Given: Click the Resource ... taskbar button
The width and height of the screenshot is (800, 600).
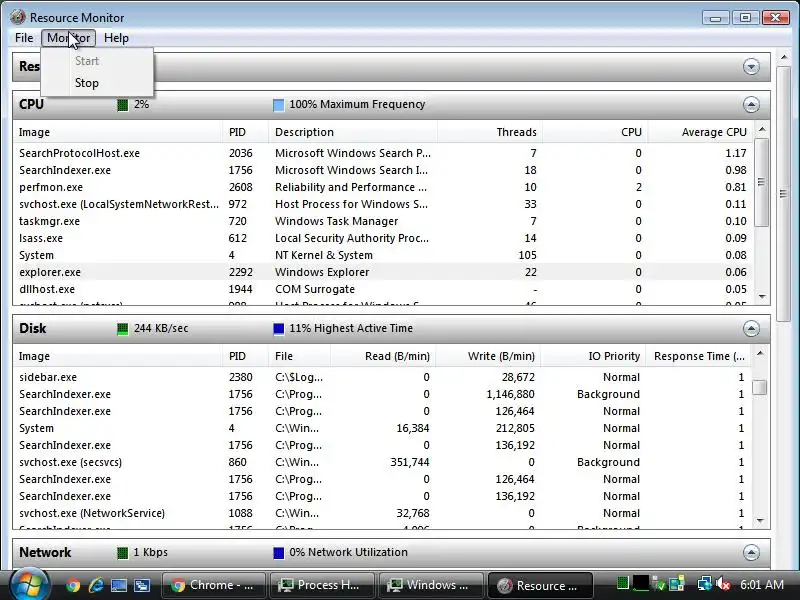Looking at the screenshot, I should pyautogui.click(x=540, y=585).
